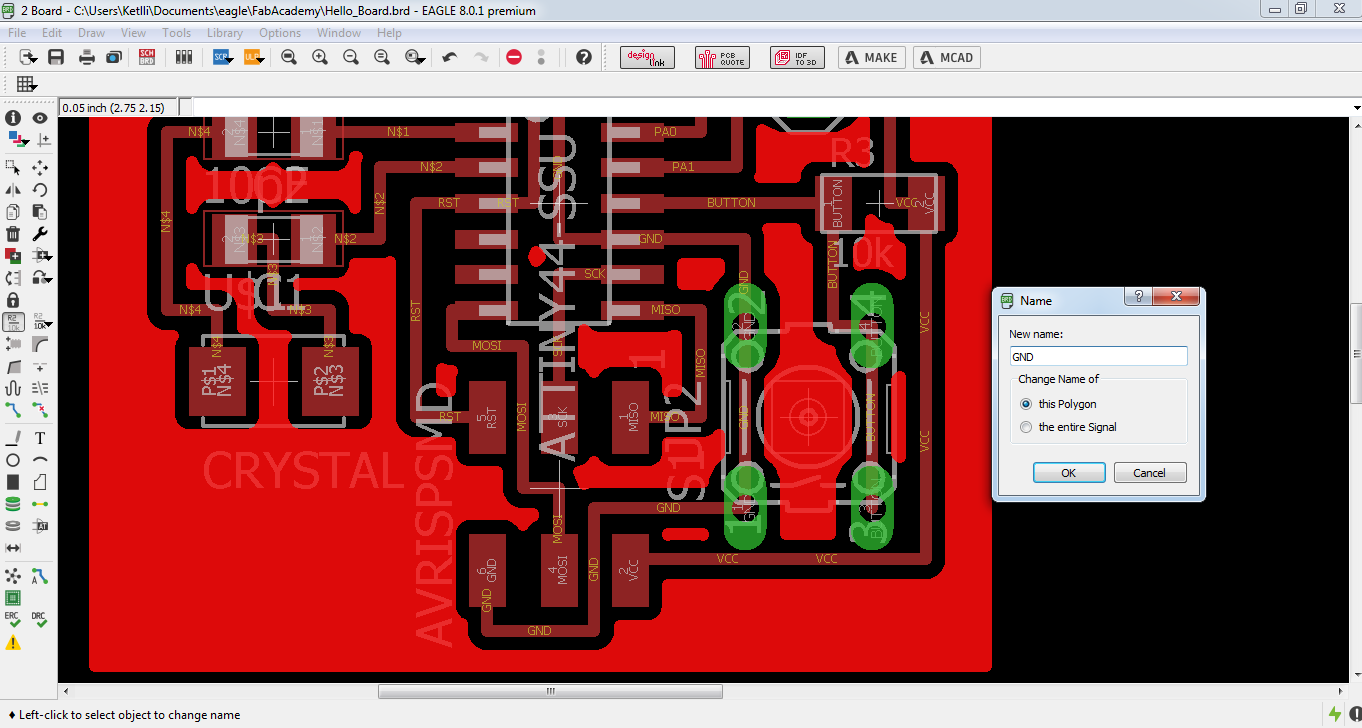Screen dimensions: 1362x728
Task: Select the Mirror tool
Action: coord(13,189)
